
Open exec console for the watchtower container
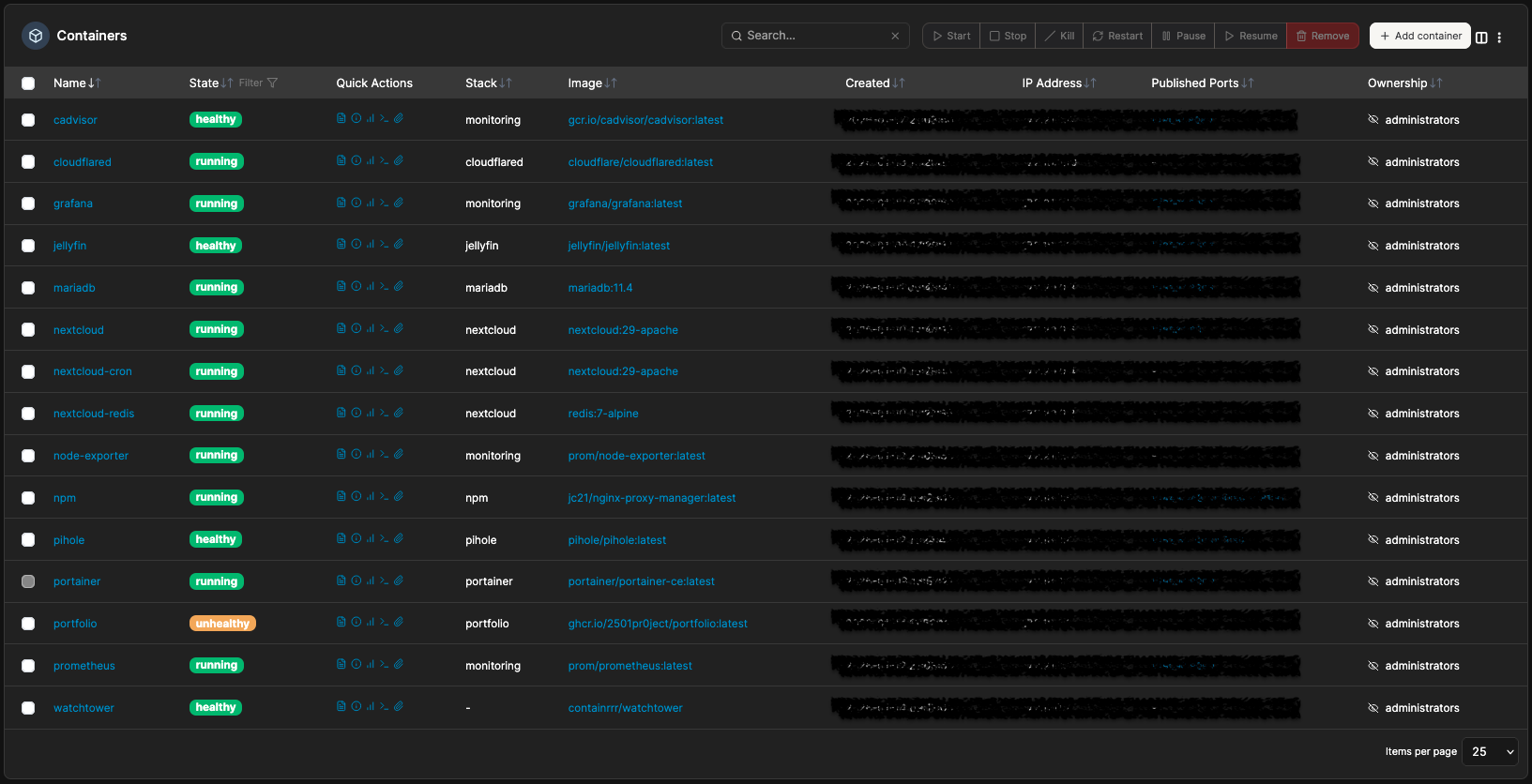(x=385, y=707)
